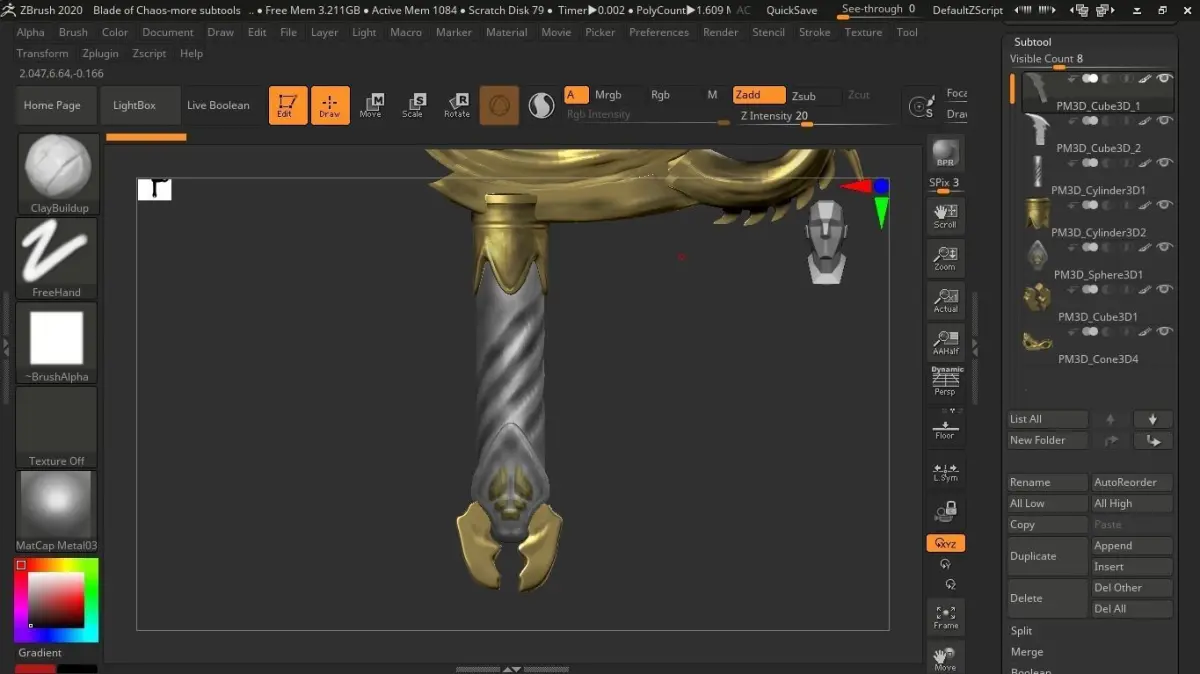Click the Zoom canvas icon
The image size is (1200, 674).
point(944,258)
